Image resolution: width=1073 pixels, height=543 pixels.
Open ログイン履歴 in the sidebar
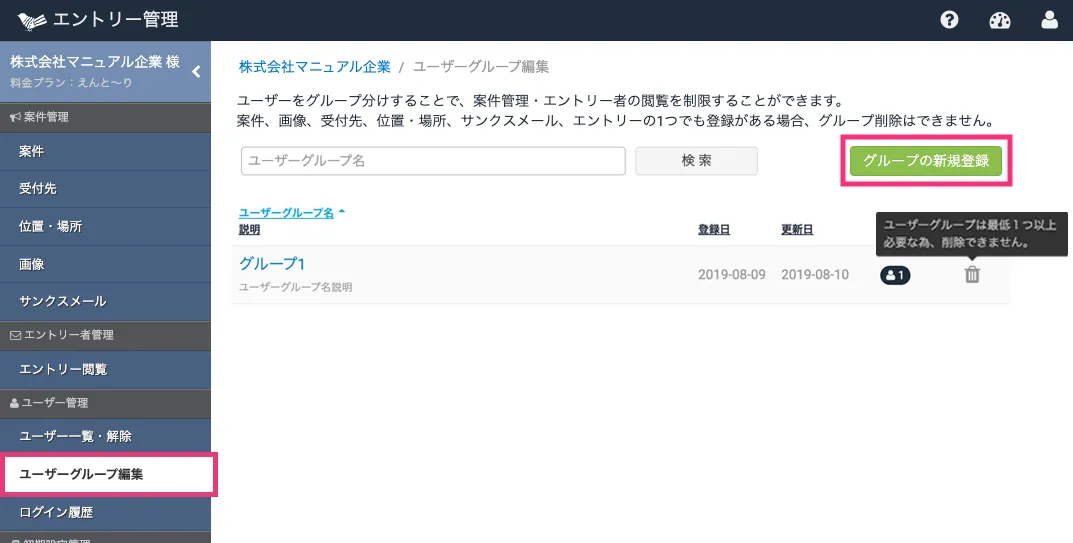click(x=105, y=513)
